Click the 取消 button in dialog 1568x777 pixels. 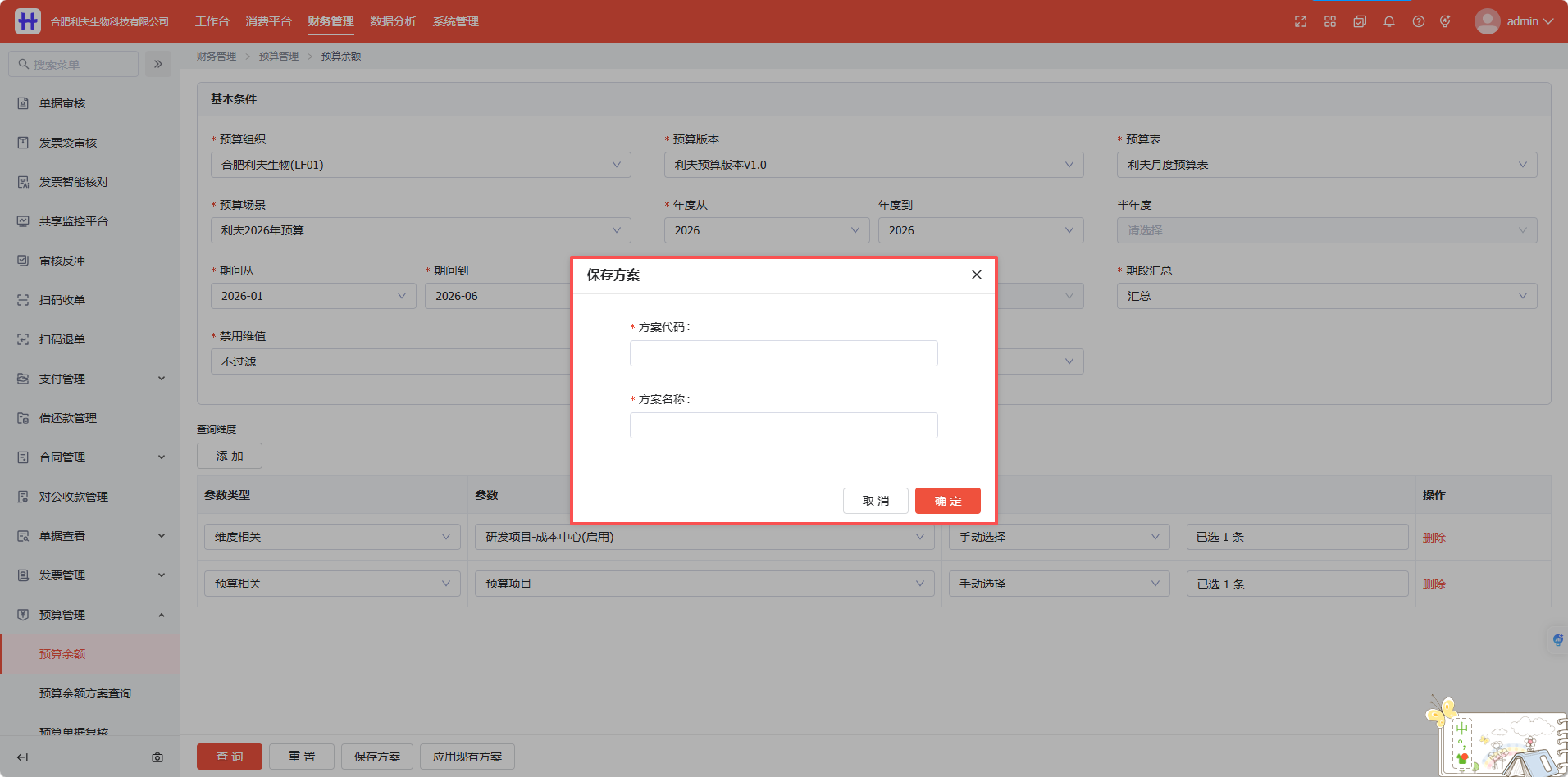click(x=875, y=501)
